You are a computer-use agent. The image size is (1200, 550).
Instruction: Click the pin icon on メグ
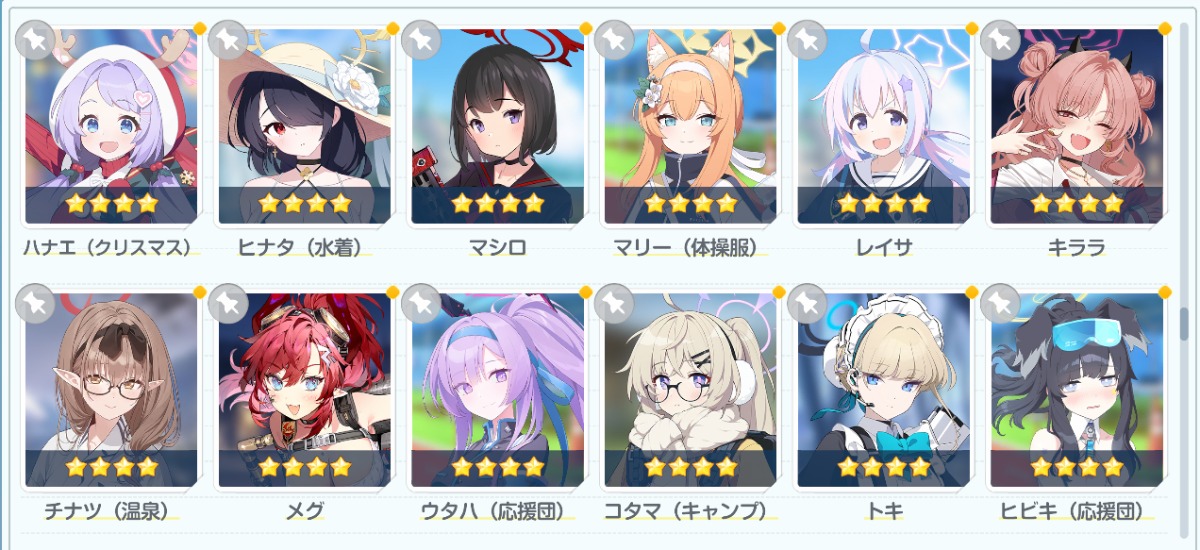pyautogui.click(x=229, y=304)
